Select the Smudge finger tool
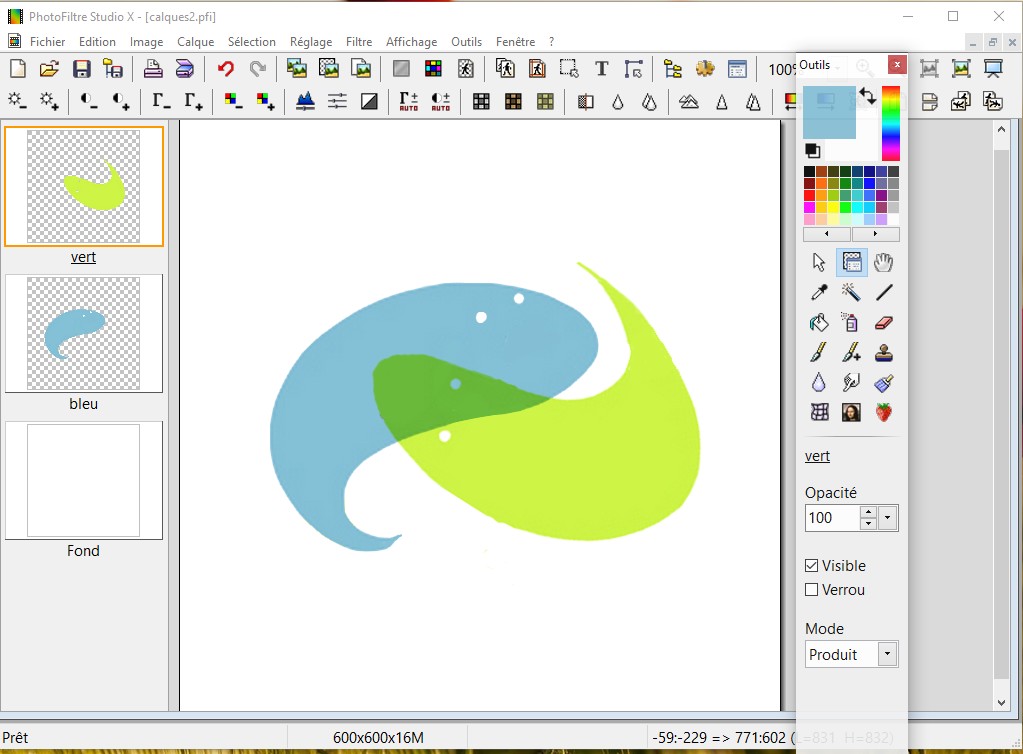The height and width of the screenshot is (754, 1023). pyautogui.click(x=851, y=382)
